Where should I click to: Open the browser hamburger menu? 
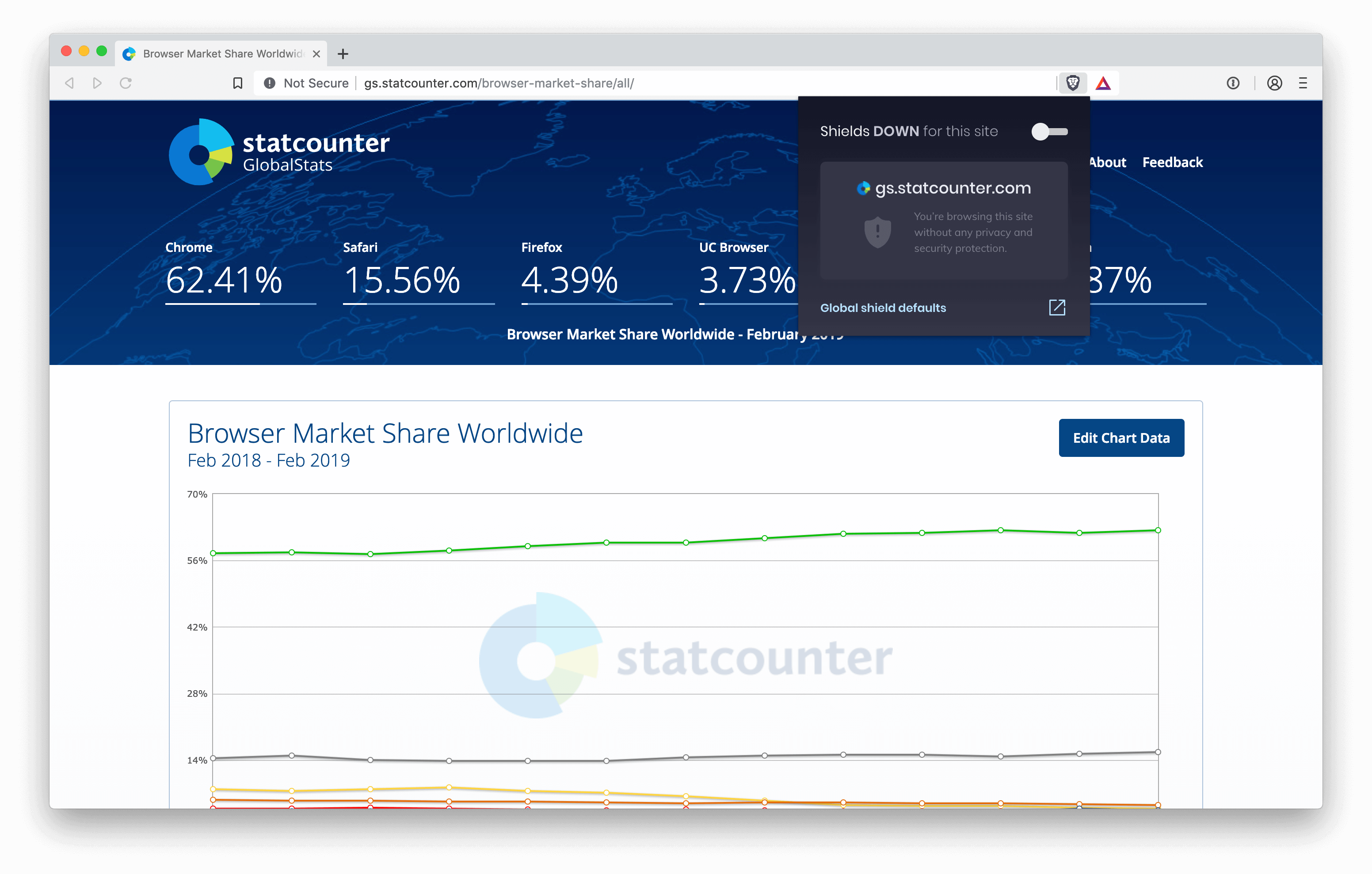tap(1303, 83)
